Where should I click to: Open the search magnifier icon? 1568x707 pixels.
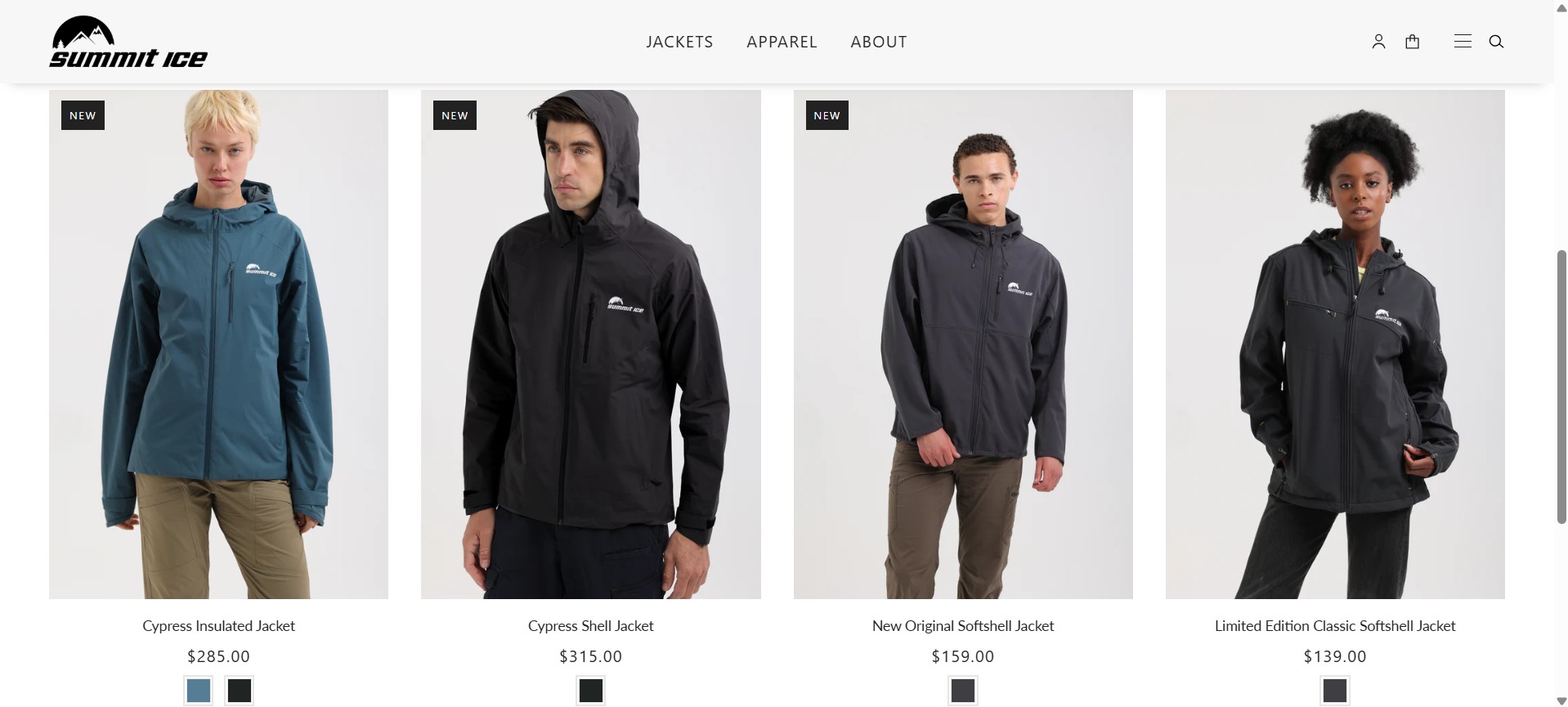tap(1496, 42)
